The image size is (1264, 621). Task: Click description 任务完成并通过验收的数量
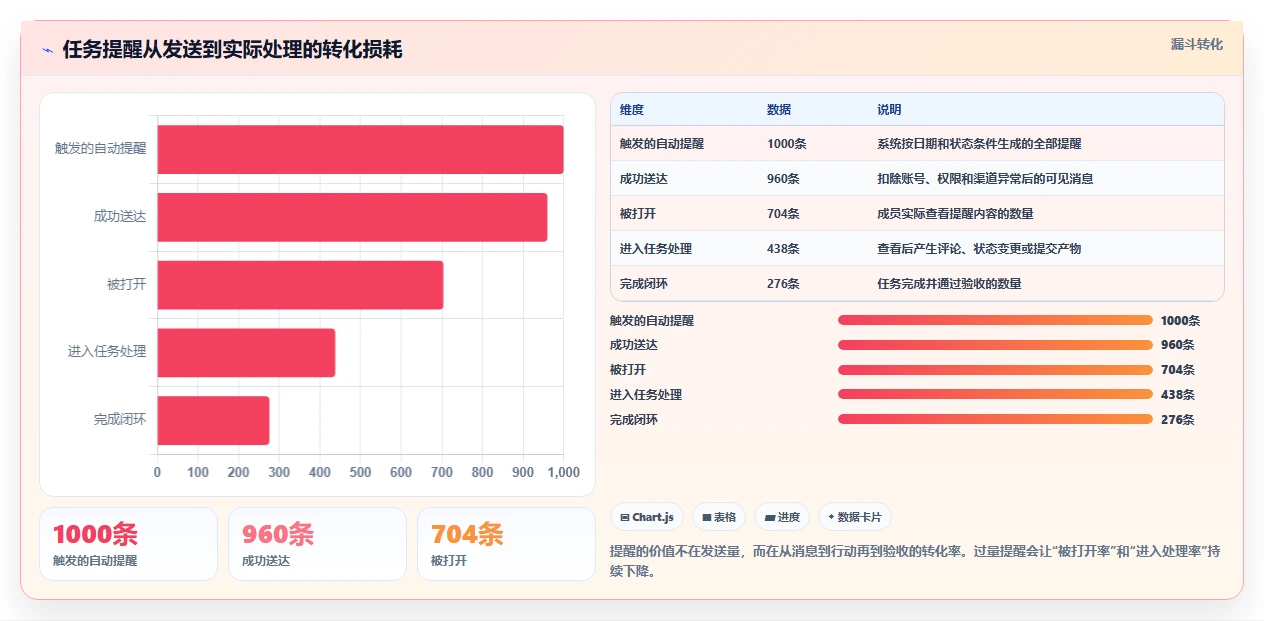click(949, 284)
